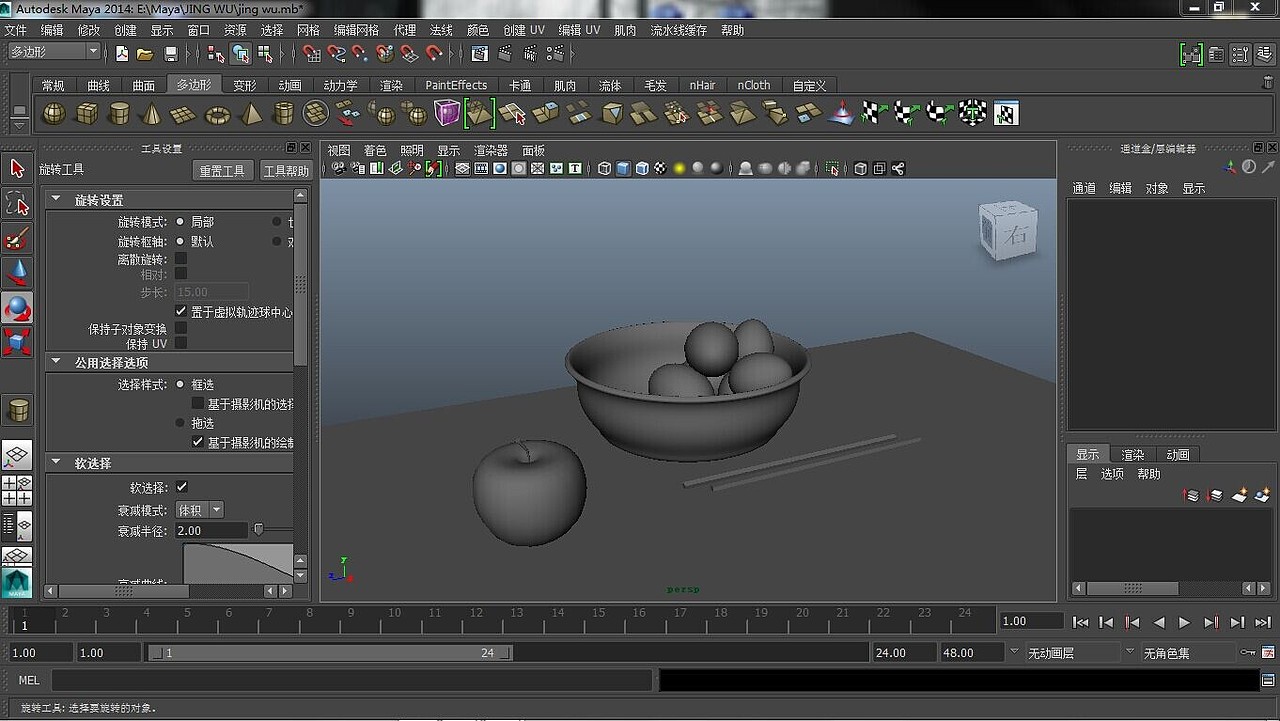The width and height of the screenshot is (1280, 721).
Task: Activate the Scale tool in toolbox
Action: [17, 341]
